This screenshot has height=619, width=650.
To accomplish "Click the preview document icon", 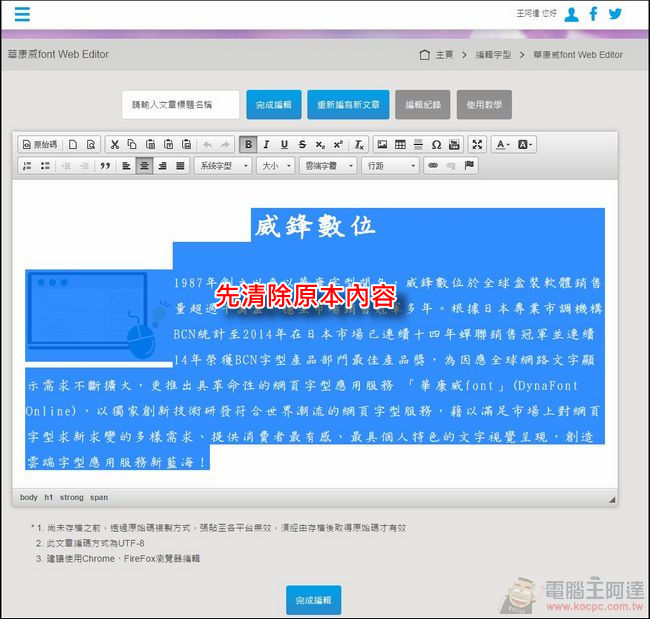I will pyautogui.click(x=91, y=144).
